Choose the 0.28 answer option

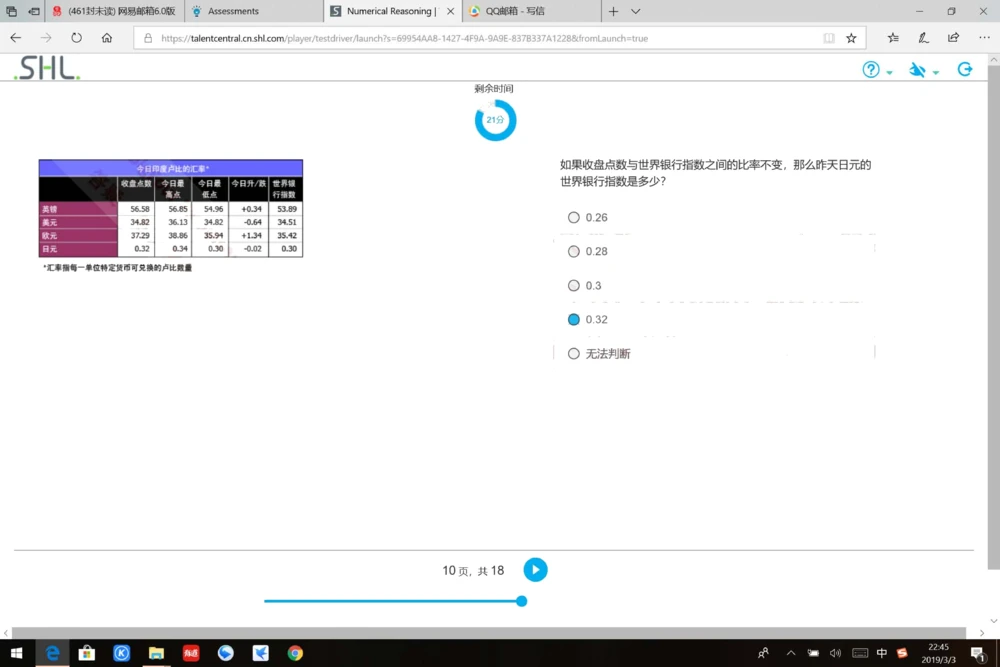(x=573, y=251)
